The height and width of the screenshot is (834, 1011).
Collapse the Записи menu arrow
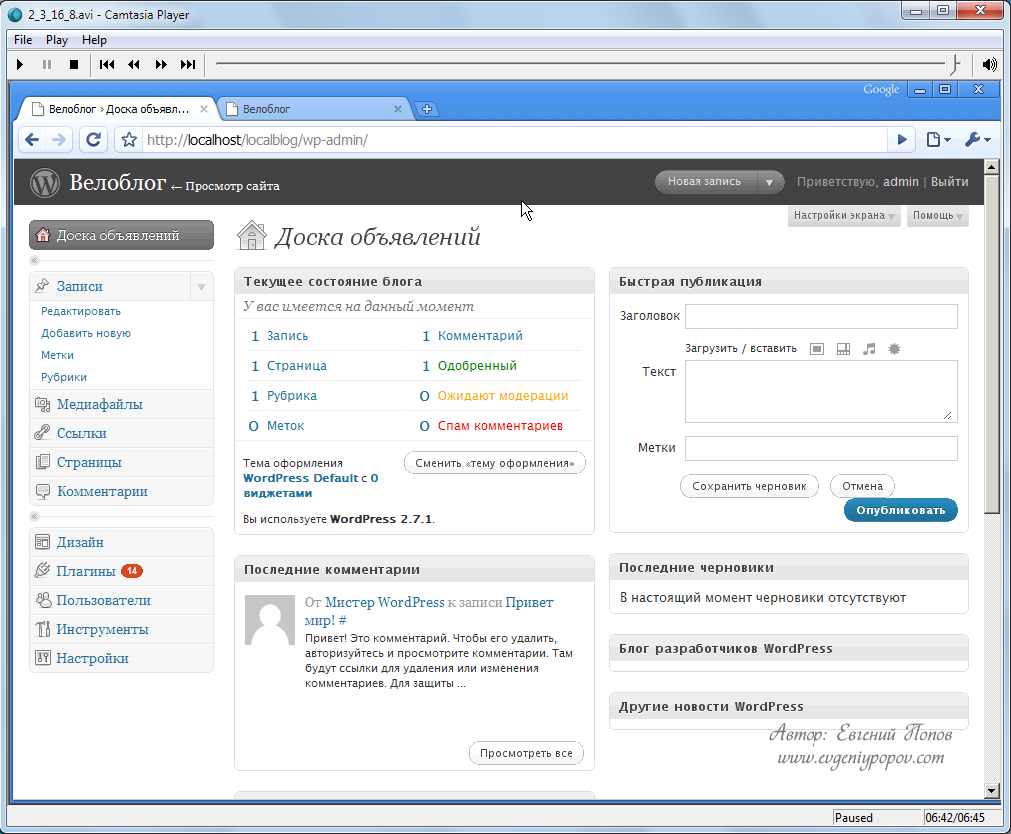(x=201, y=286)
